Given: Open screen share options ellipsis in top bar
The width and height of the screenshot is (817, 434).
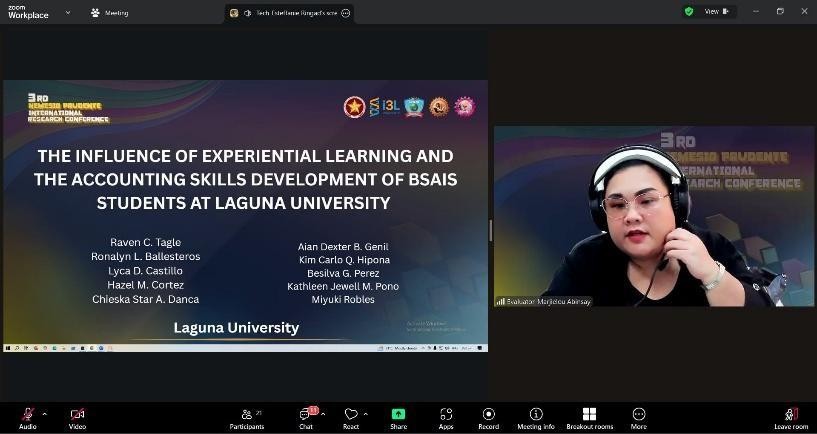Looking at the screenshot, I should click(x=345, y=13).
